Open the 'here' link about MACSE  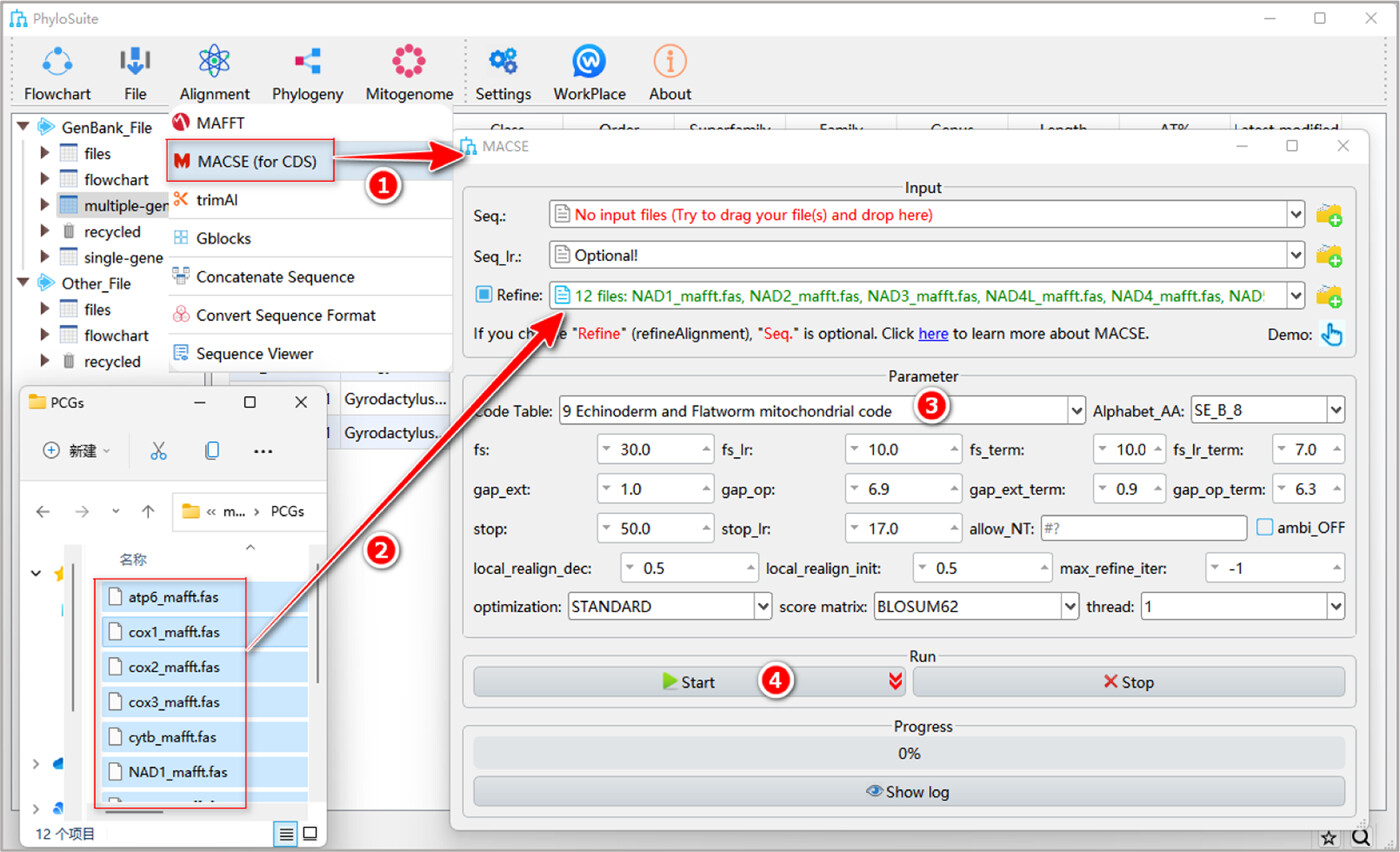pyautogui.click(x=933, y=334)
